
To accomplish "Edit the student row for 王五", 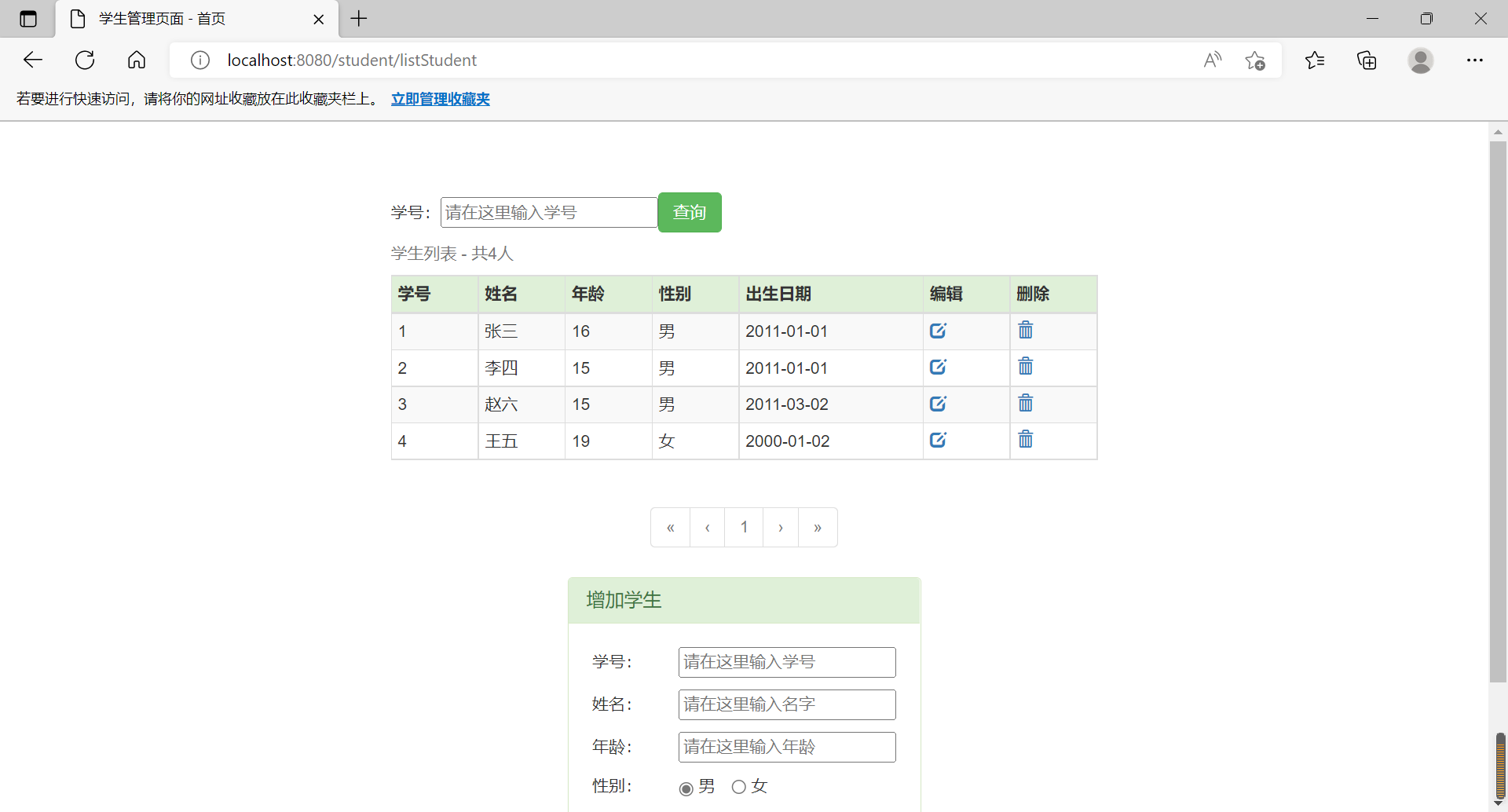I will [938, 440].
